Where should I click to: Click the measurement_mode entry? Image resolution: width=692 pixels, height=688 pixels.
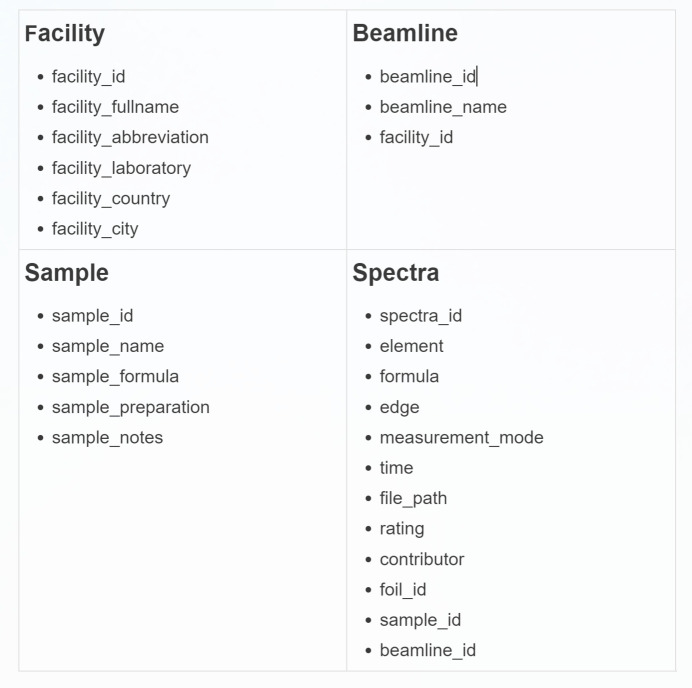[x=461, y=438]
